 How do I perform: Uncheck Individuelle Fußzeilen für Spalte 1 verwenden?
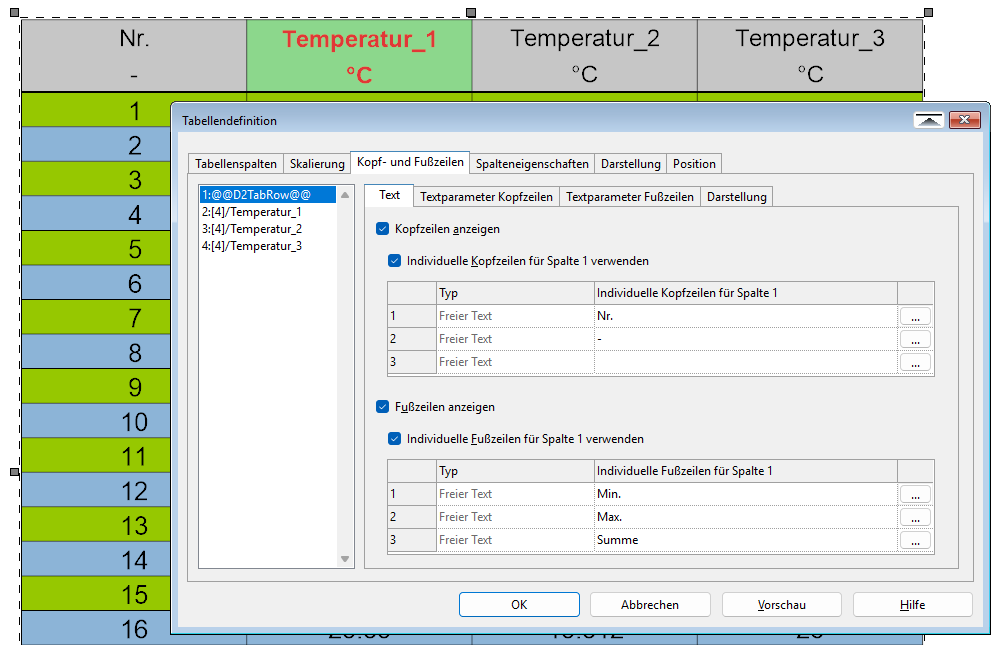pos(394,439)
